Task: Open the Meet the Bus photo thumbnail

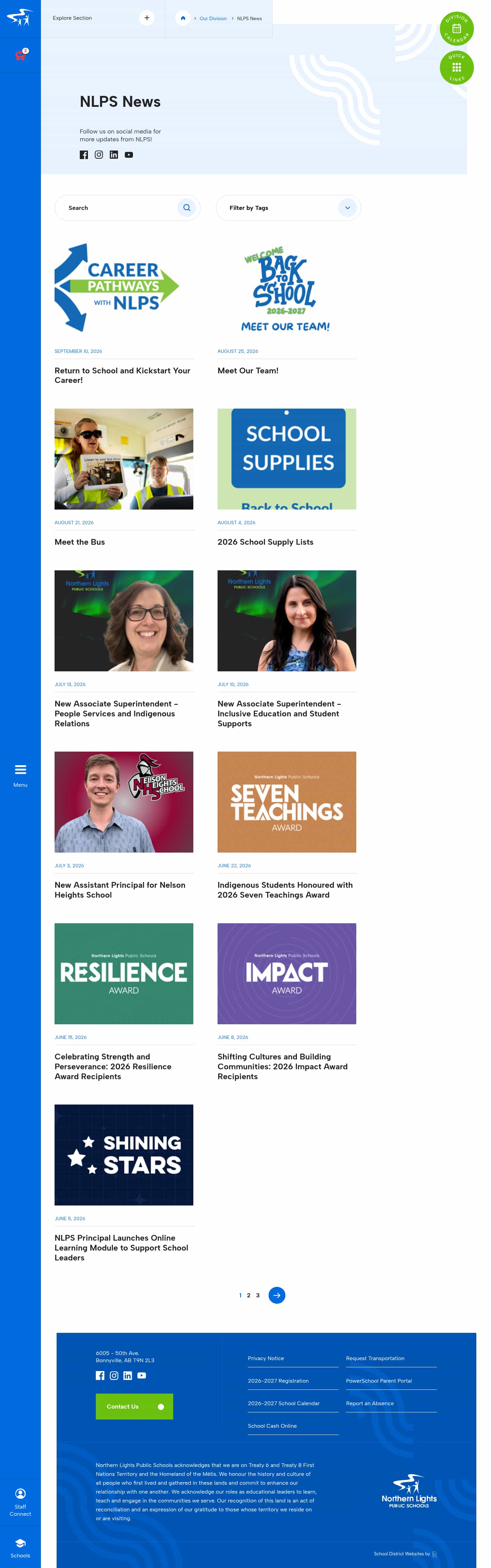Action: point(124,459)
